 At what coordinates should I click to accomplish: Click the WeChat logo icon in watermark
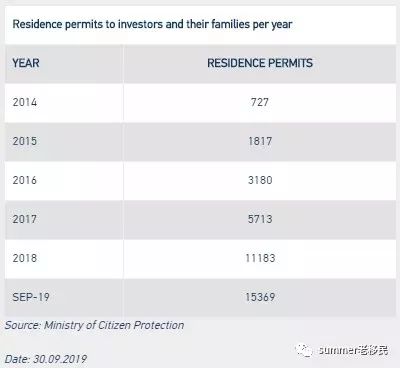coord(304,350)
